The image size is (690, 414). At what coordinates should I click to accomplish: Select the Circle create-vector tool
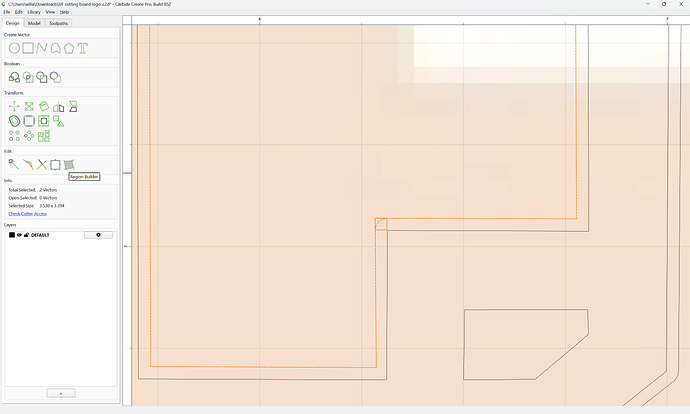click(x=15, y=48)
